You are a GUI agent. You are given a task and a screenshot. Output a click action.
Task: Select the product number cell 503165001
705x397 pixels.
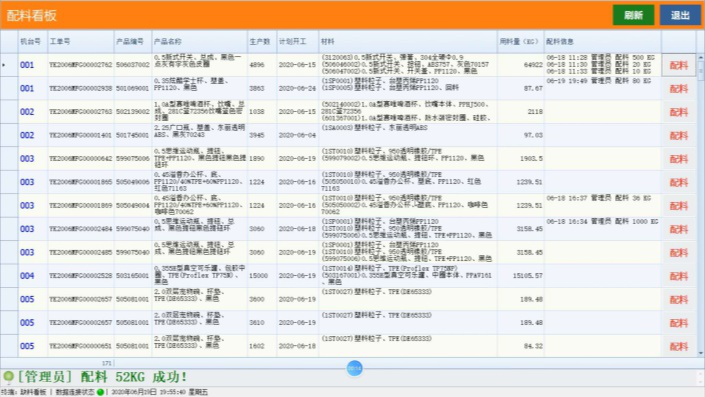tap(133, 276)
